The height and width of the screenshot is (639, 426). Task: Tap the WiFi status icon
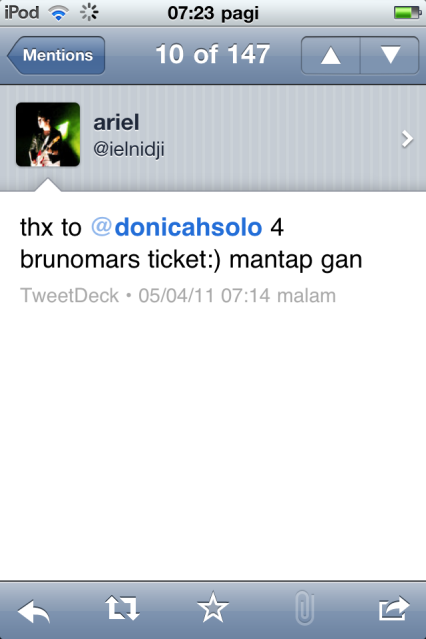[x=59, y=13]
